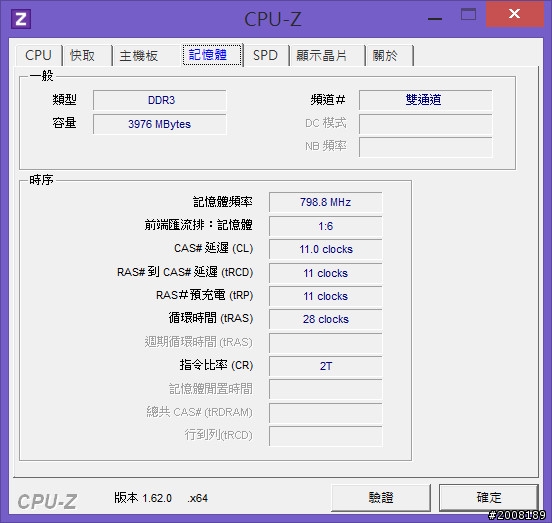Click the 確定 button
552x523 pixels.
pos(489,498)
